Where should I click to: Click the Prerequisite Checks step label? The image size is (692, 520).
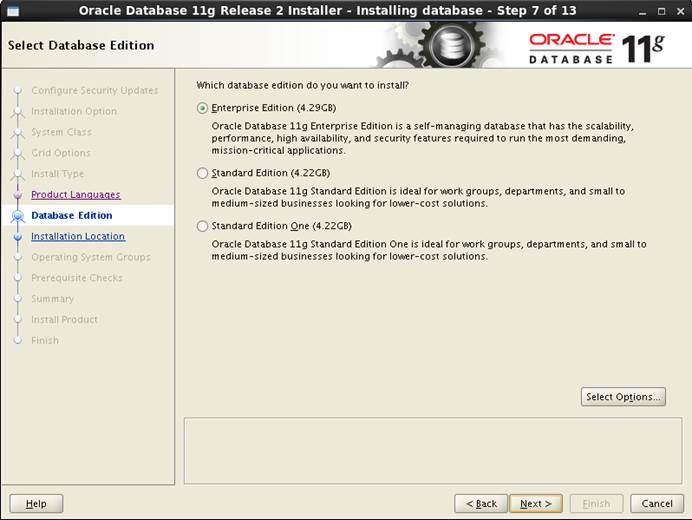[x=77, y=278]
